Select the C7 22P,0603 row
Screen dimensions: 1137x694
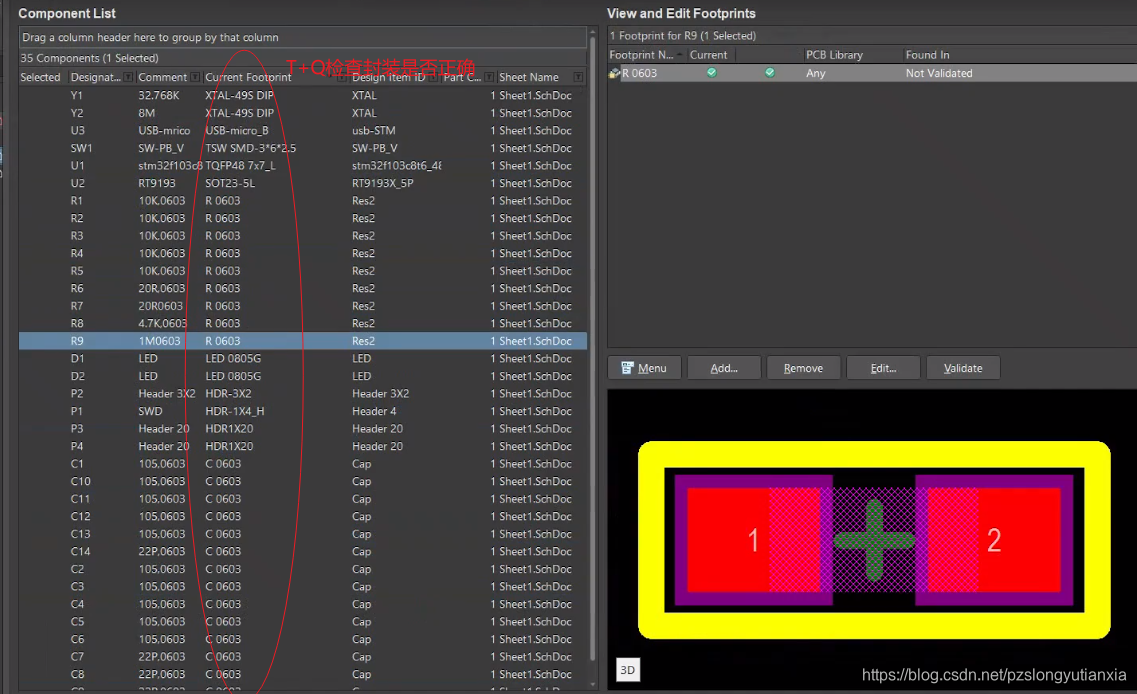point(302,656)
